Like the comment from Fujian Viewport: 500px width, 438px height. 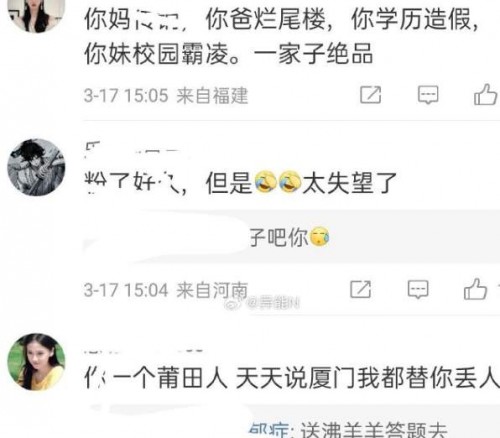click(486, 95)
